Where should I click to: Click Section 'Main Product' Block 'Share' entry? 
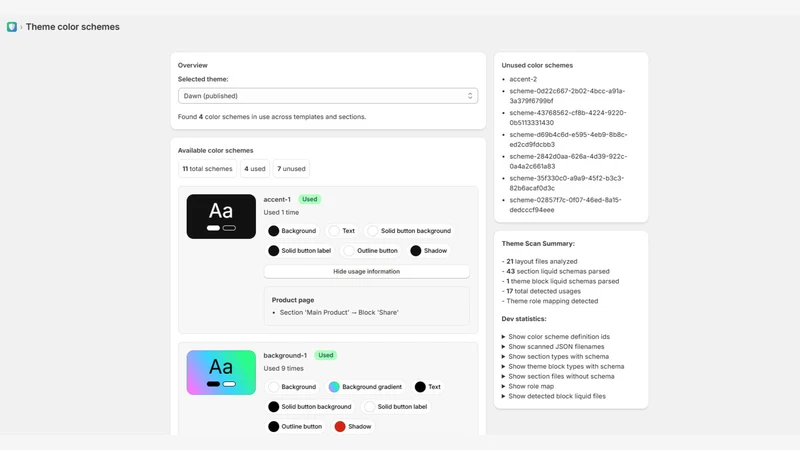point(339,312)
